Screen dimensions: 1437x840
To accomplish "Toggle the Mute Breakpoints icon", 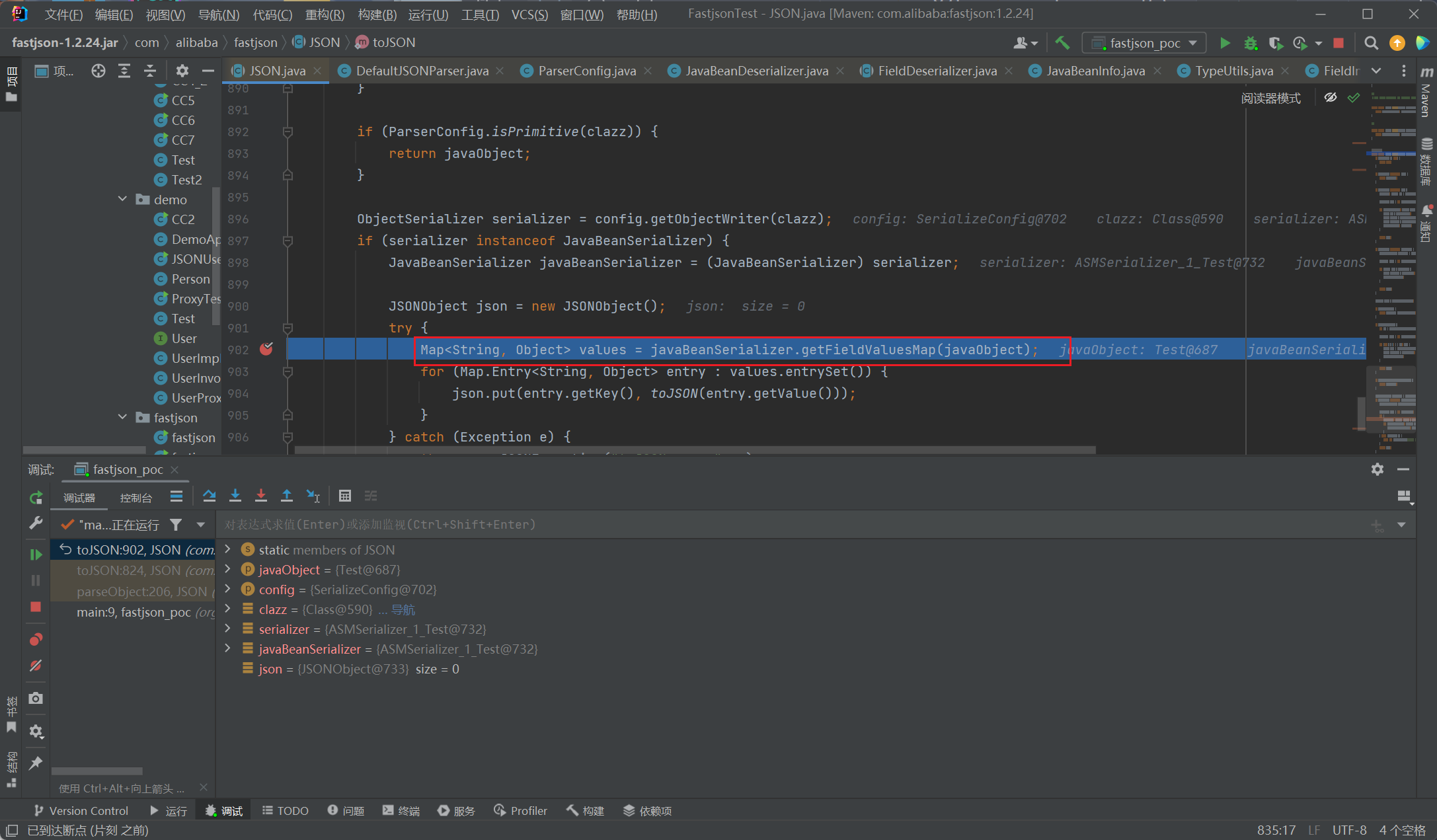I will (x=36, y=666).
